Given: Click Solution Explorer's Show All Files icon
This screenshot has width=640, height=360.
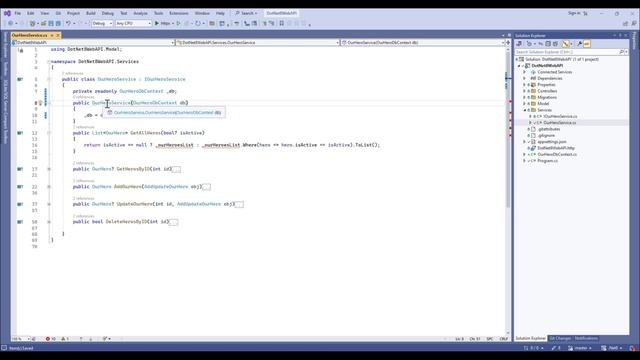Looking at the screenshot, I should point(555,44).
